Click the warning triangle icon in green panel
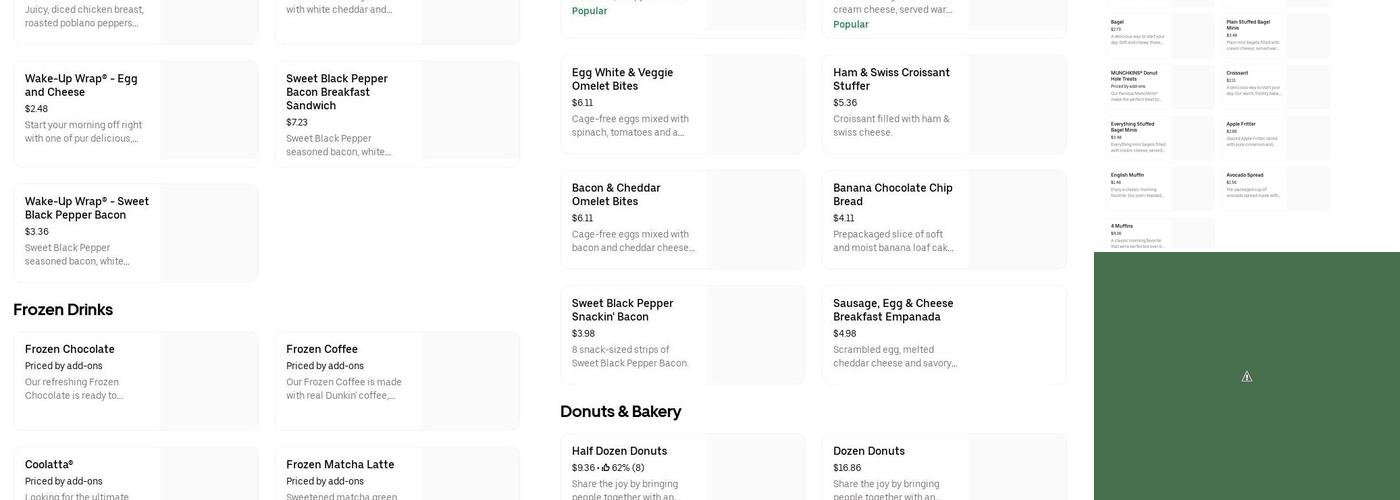The height and width of the screenshot is (500, 1400). [1247, 377]
